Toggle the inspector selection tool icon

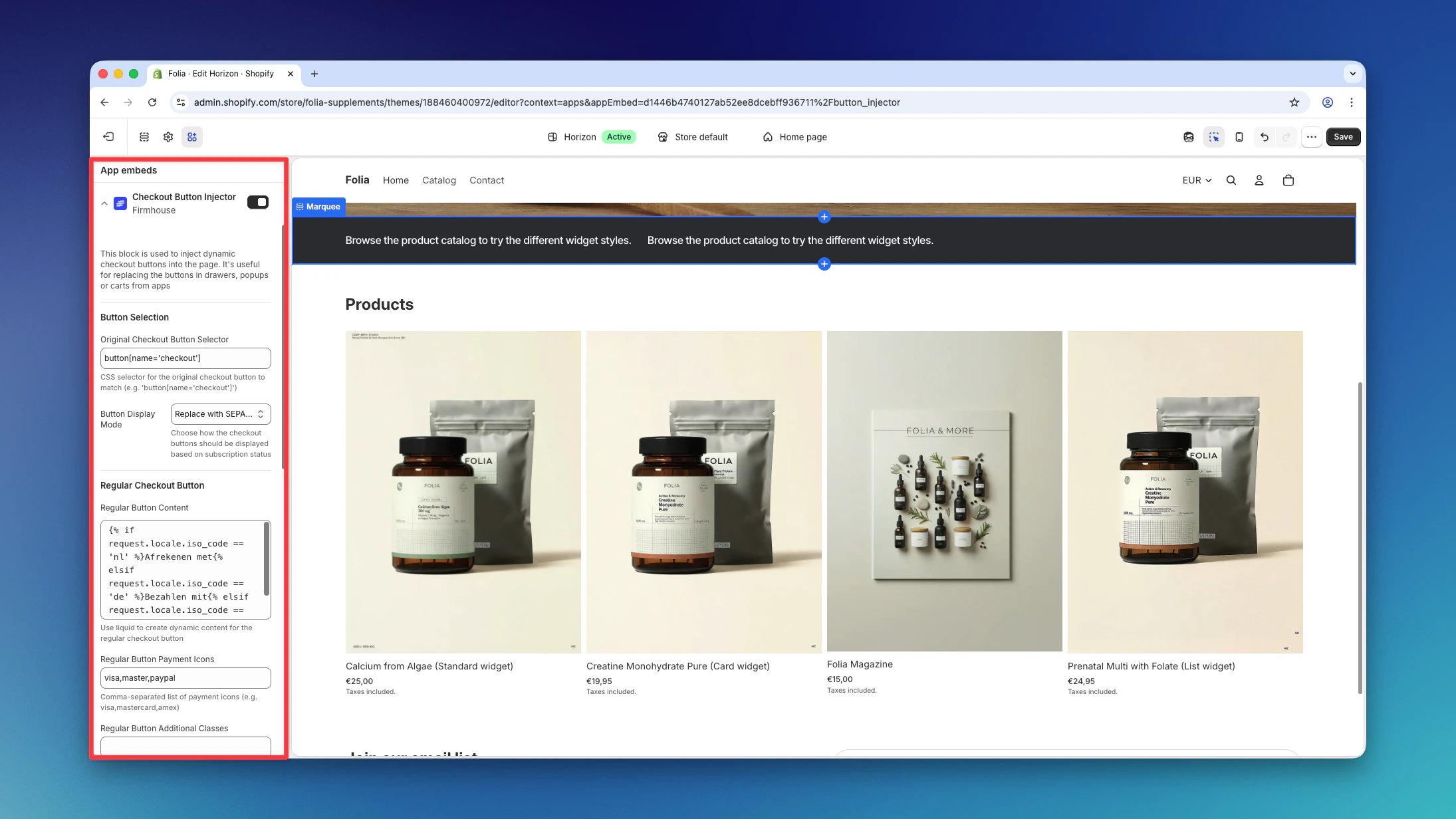tap(1214, 137)
